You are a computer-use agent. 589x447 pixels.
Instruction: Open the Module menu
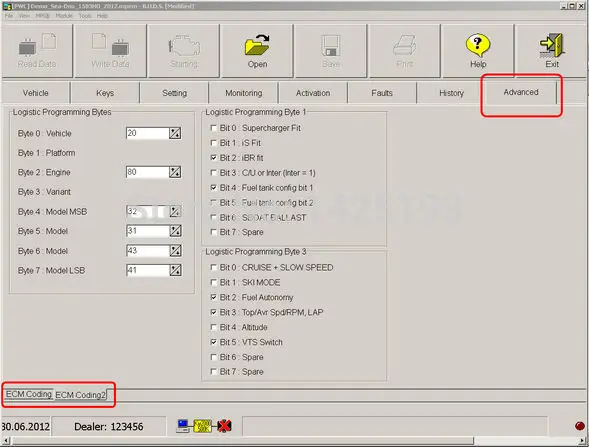pos(64,16)
